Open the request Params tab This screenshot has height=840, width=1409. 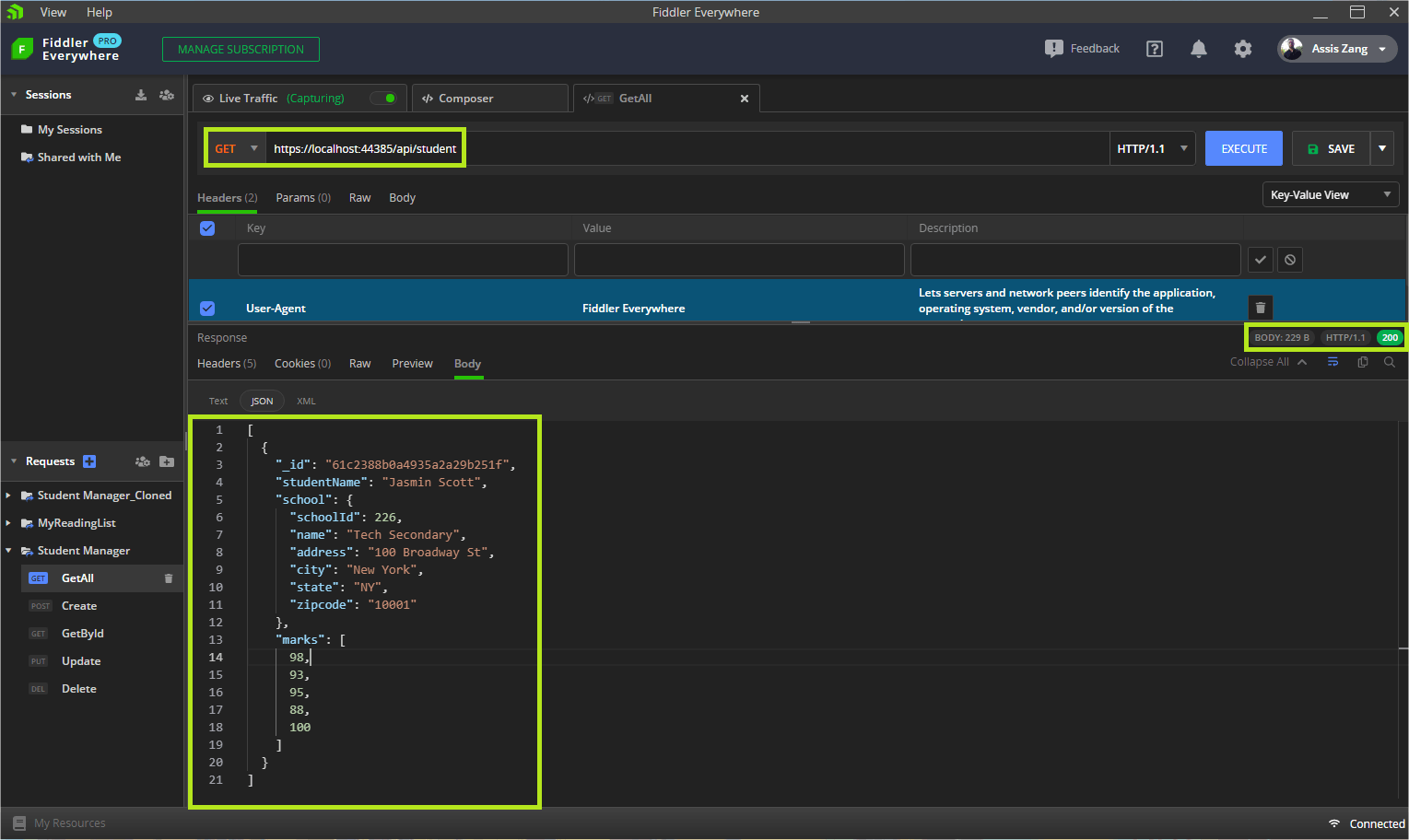tap(303, 198)
